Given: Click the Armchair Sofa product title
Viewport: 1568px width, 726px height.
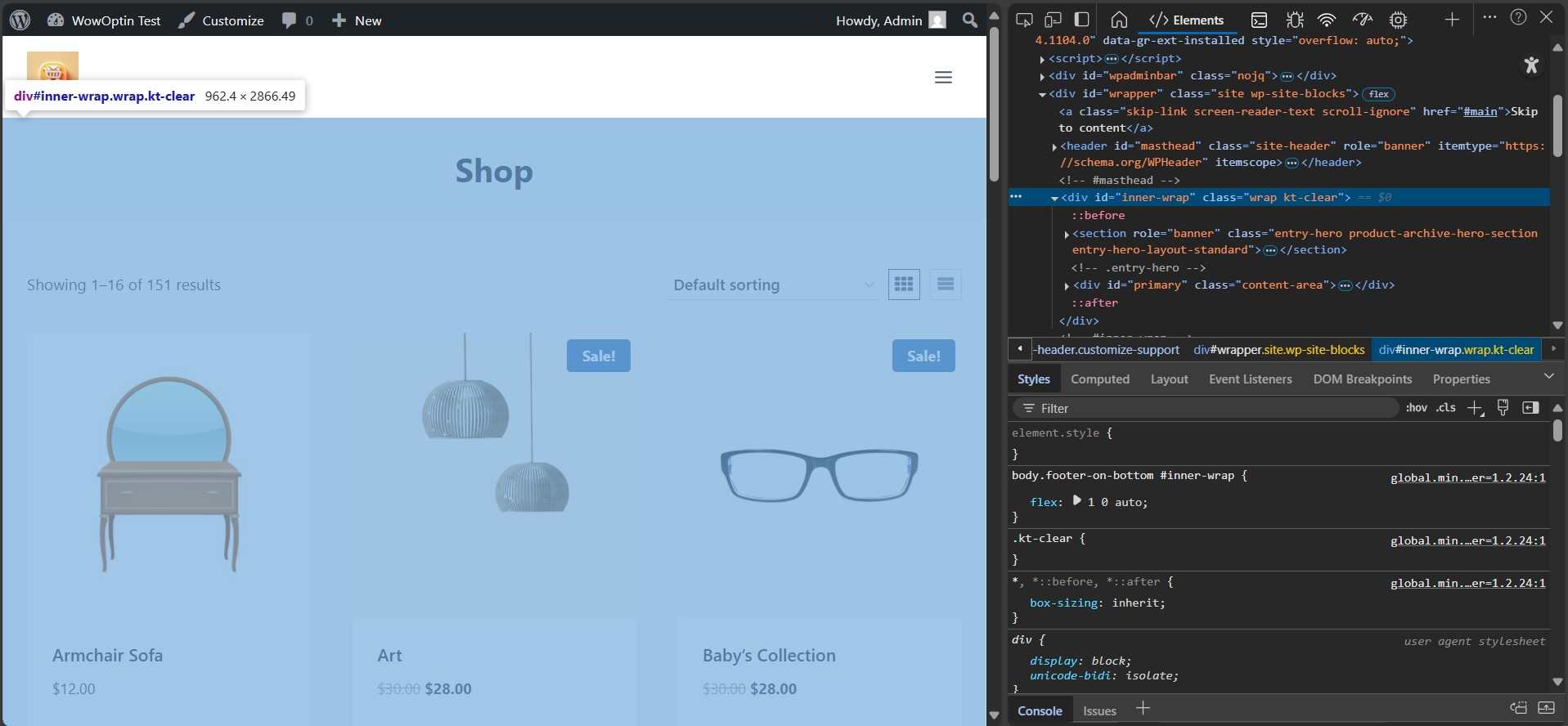Looking at the screenshot, I should [108, 655].
